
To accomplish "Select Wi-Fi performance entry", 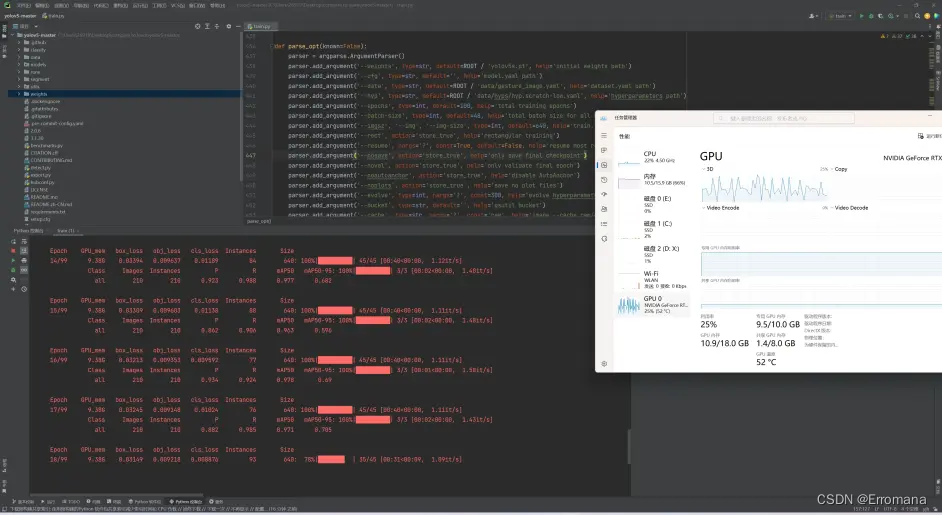I will [654, 279].
